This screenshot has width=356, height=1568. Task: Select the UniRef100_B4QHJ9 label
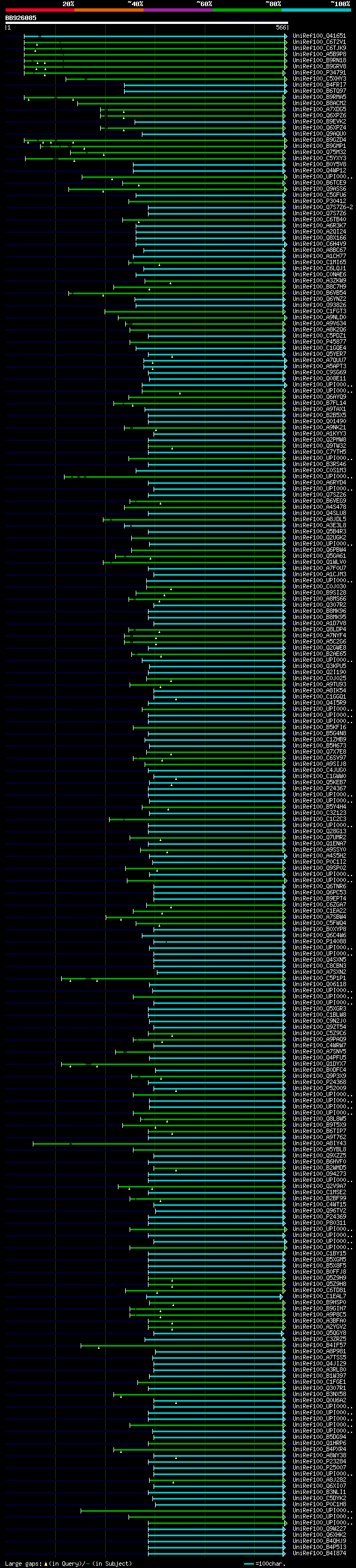(x=319, y=1541)
